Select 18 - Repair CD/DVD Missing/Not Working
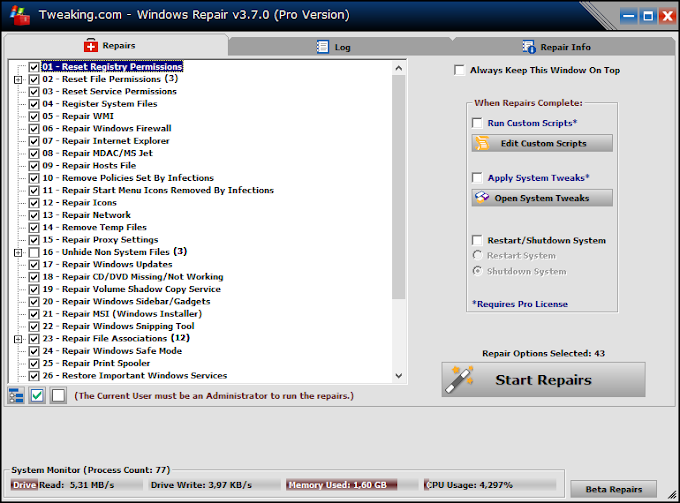680x503 pixels. pyautogui.click(x=133, y=277)
